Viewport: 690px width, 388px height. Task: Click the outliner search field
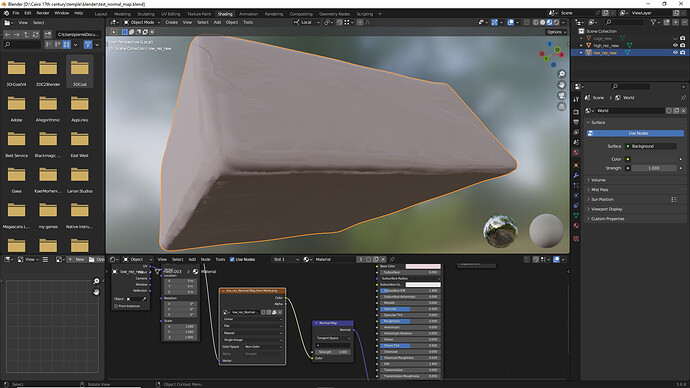point(625,22)
